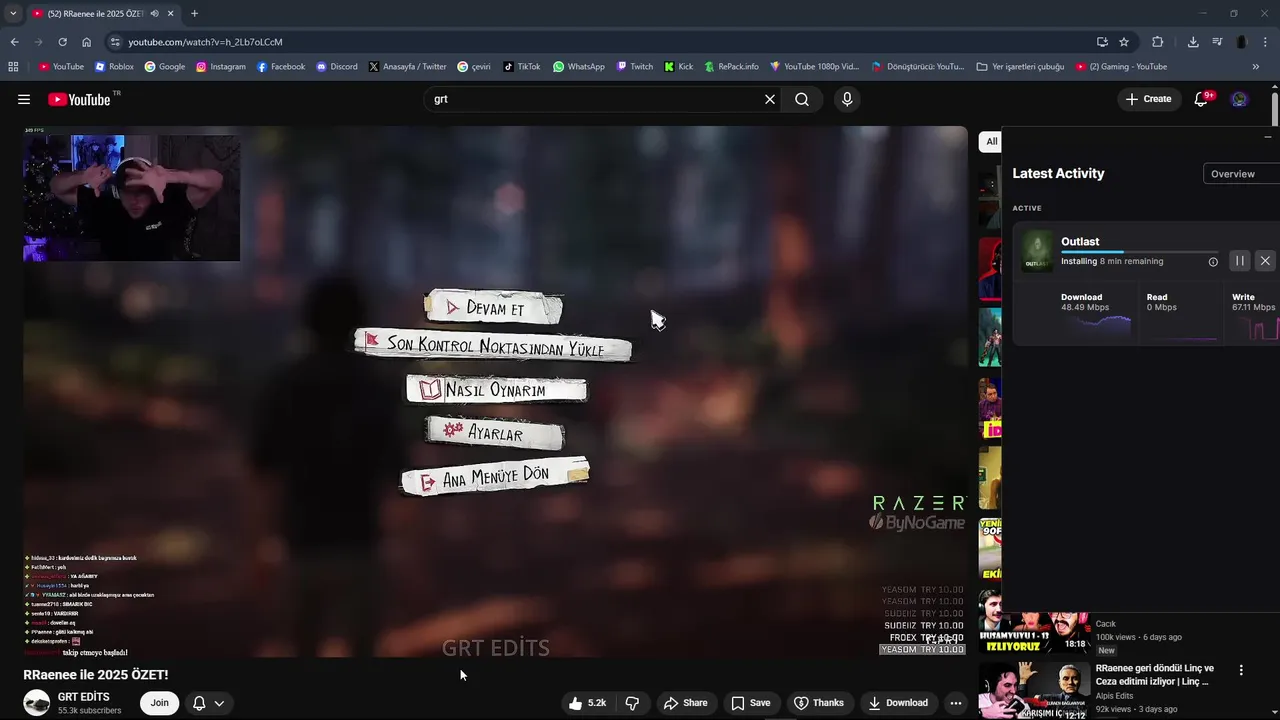Open the Anasayfa / Twitter bookmark
Image resolution: width=1280 pixels, height=720 pixels.
(408, 67)
